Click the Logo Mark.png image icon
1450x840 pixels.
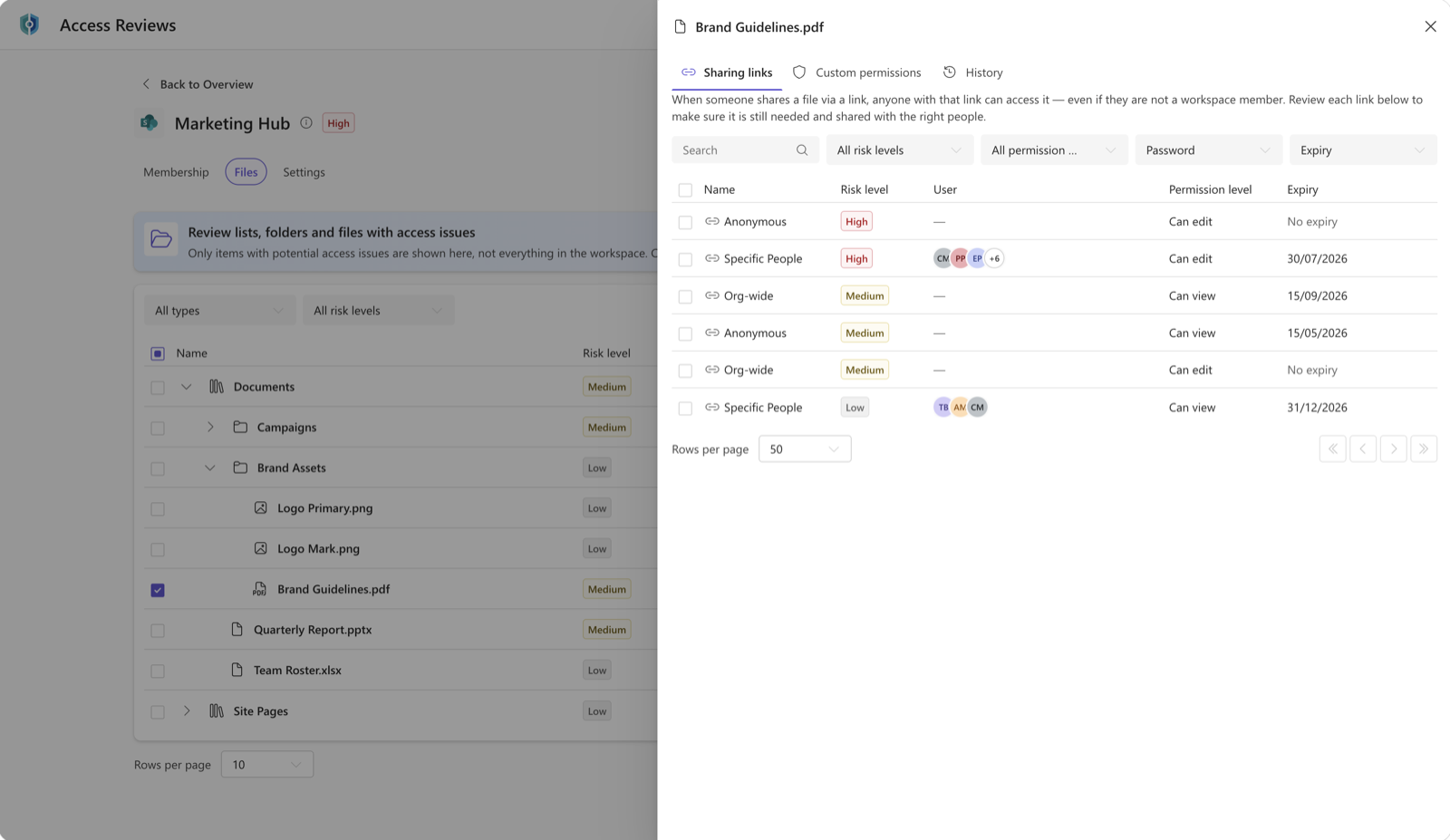pos(261,548)
